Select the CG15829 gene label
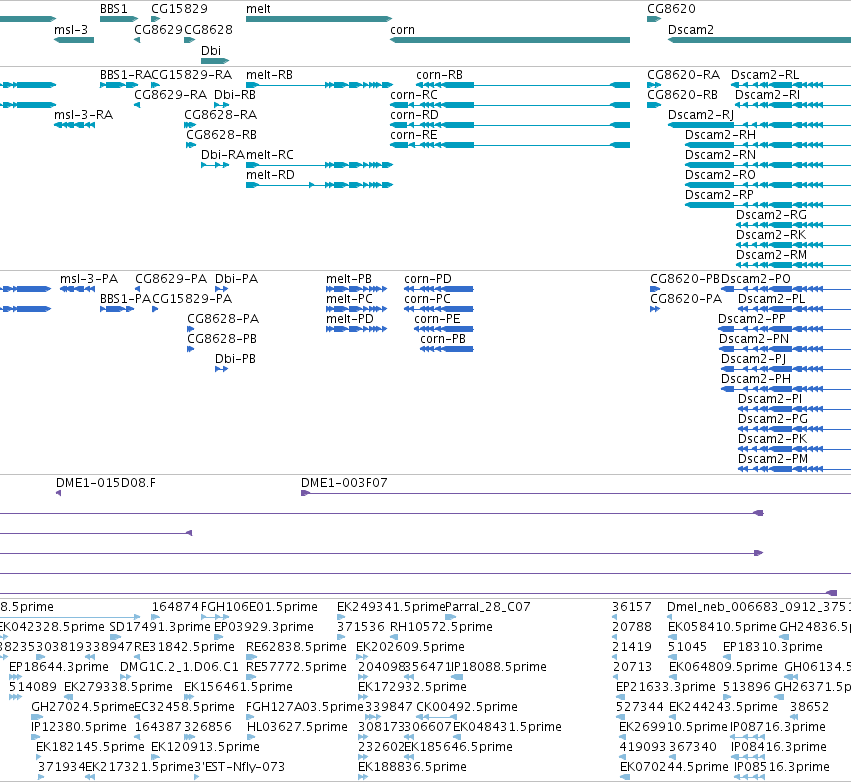The image size is (851, 782). pos(179,9)
